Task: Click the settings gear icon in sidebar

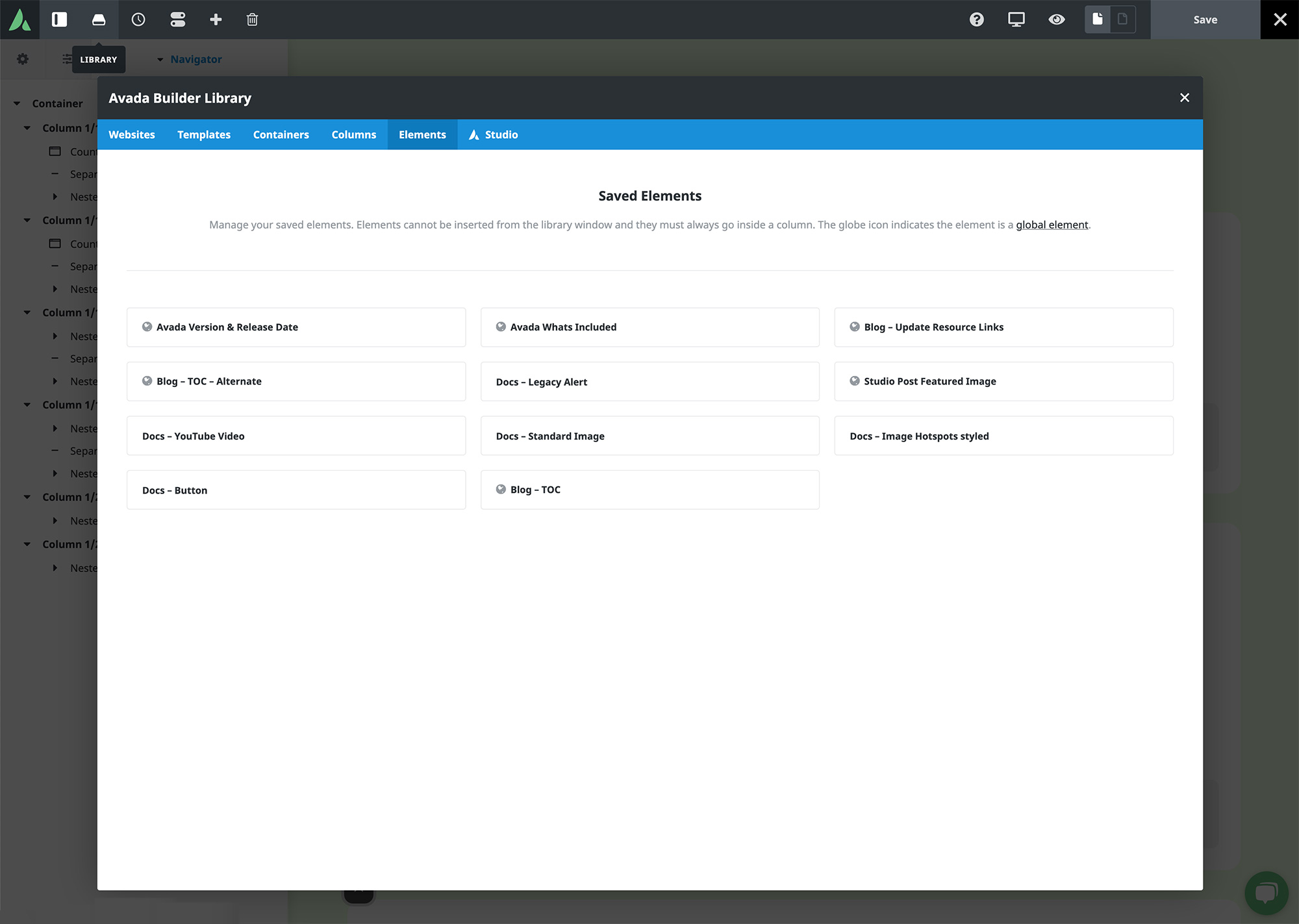Action: 23,59
